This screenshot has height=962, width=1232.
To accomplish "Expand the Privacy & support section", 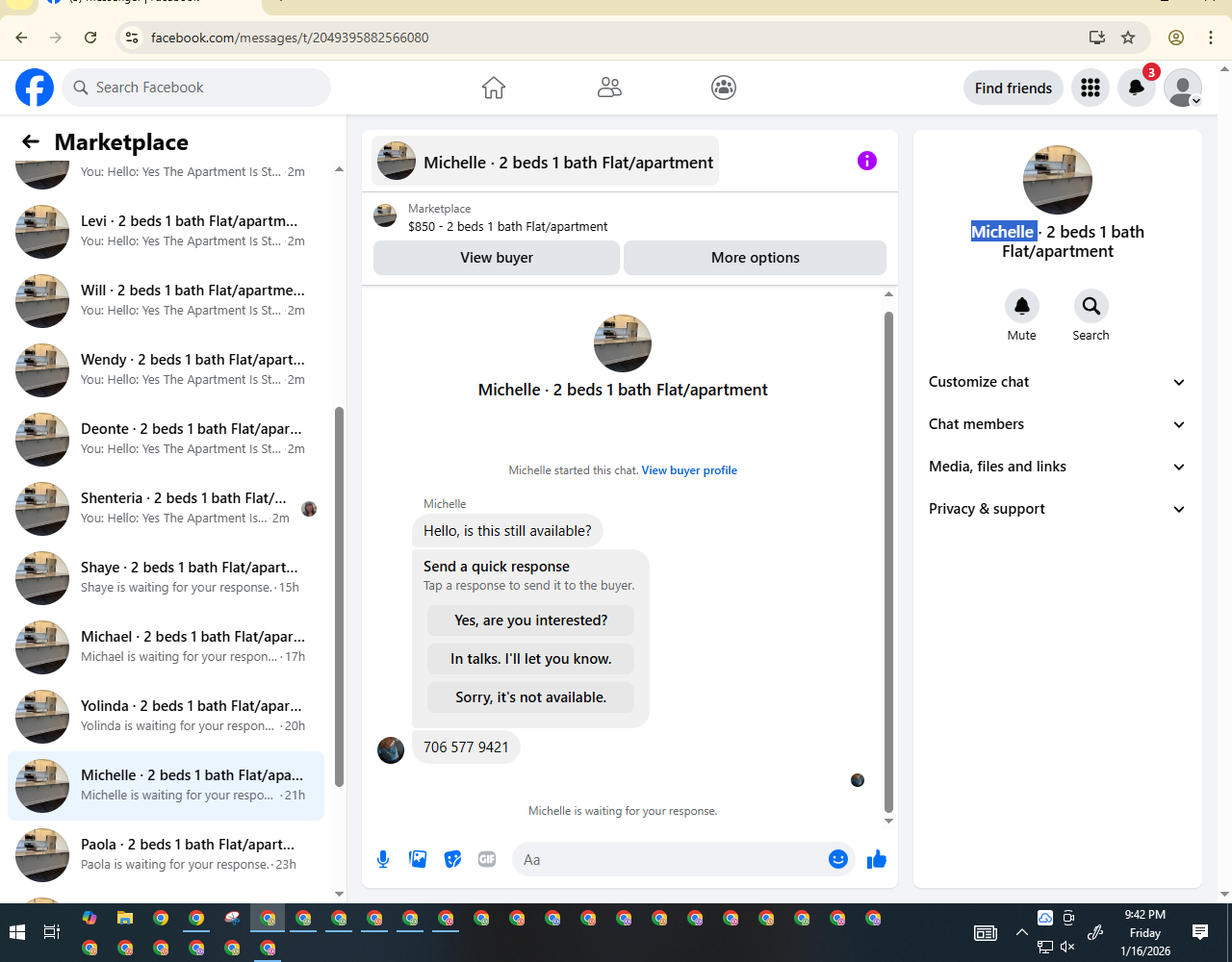I will click(1057, 509).
